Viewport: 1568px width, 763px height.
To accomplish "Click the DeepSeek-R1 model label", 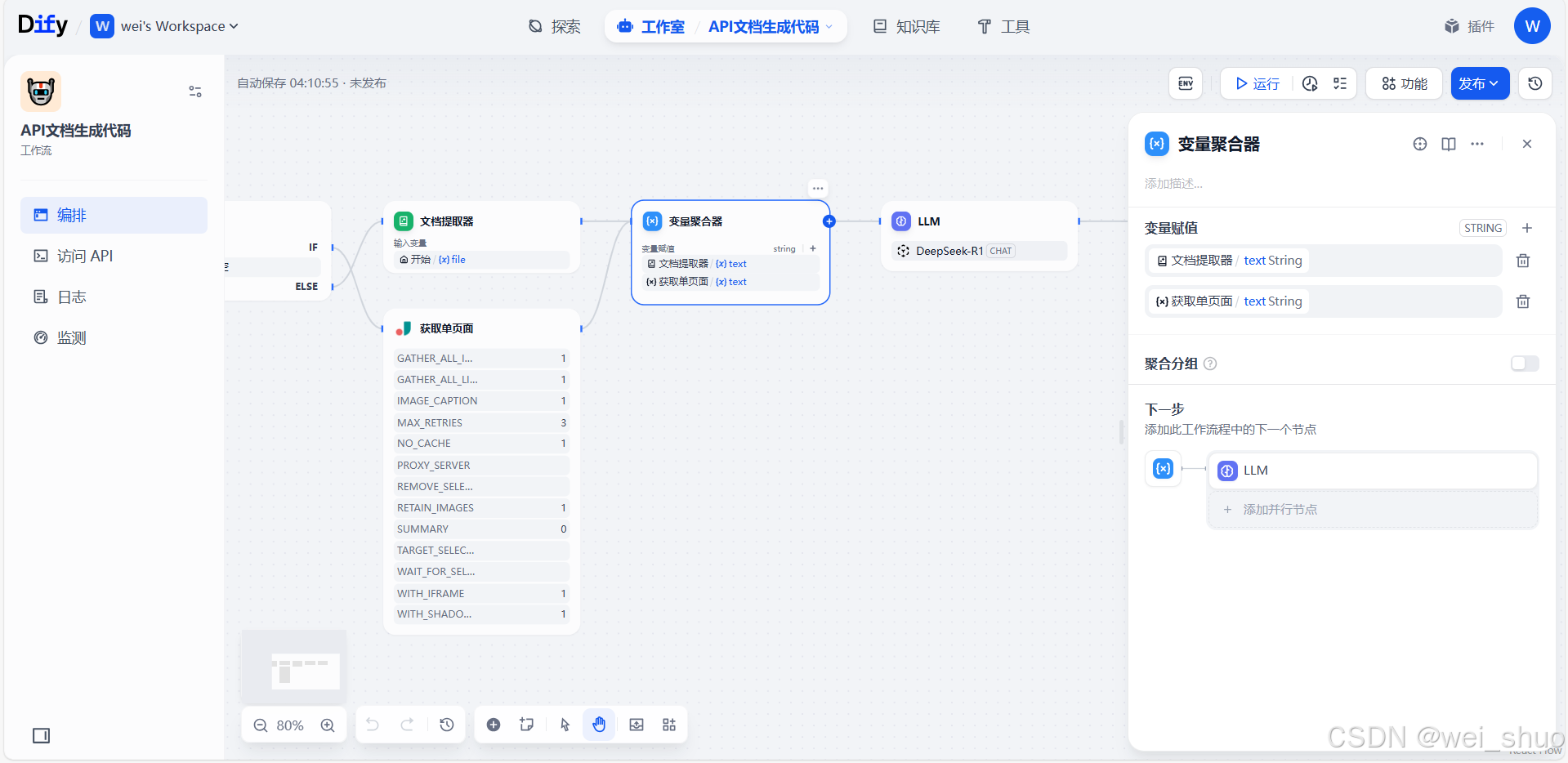I will [949, 251].
